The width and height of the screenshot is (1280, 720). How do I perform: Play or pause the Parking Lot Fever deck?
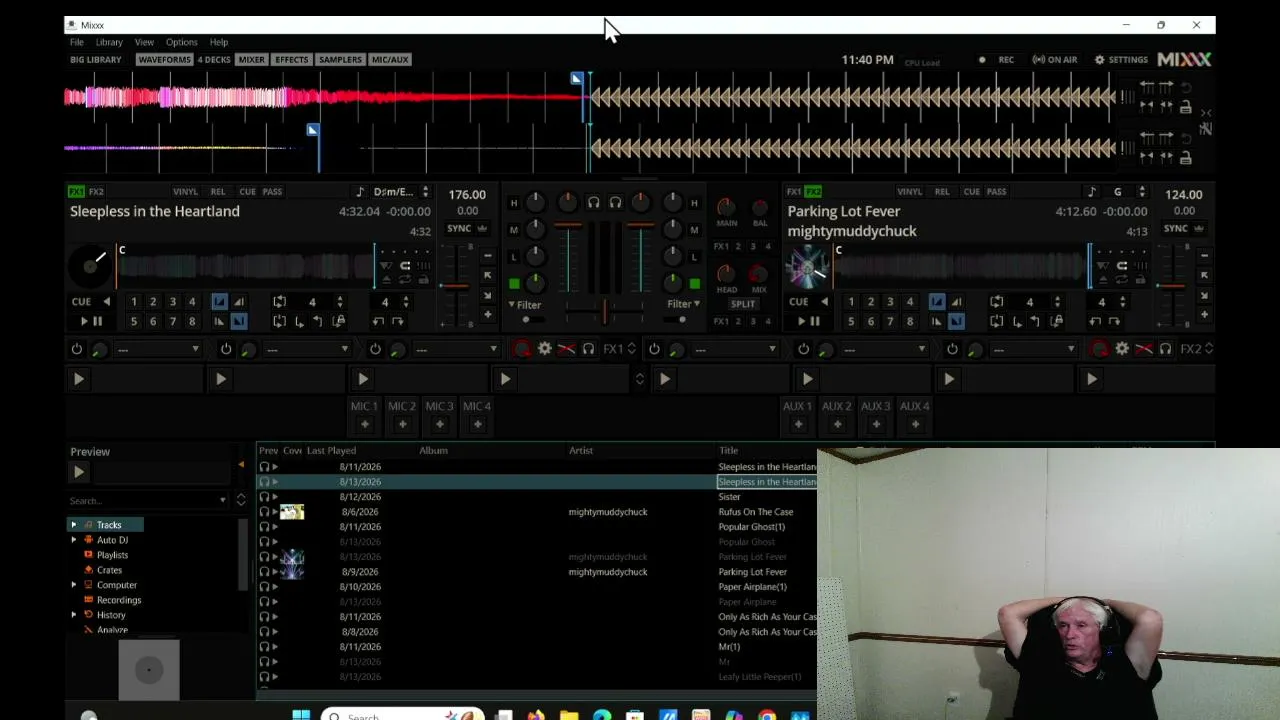click(x=808, y=321)
